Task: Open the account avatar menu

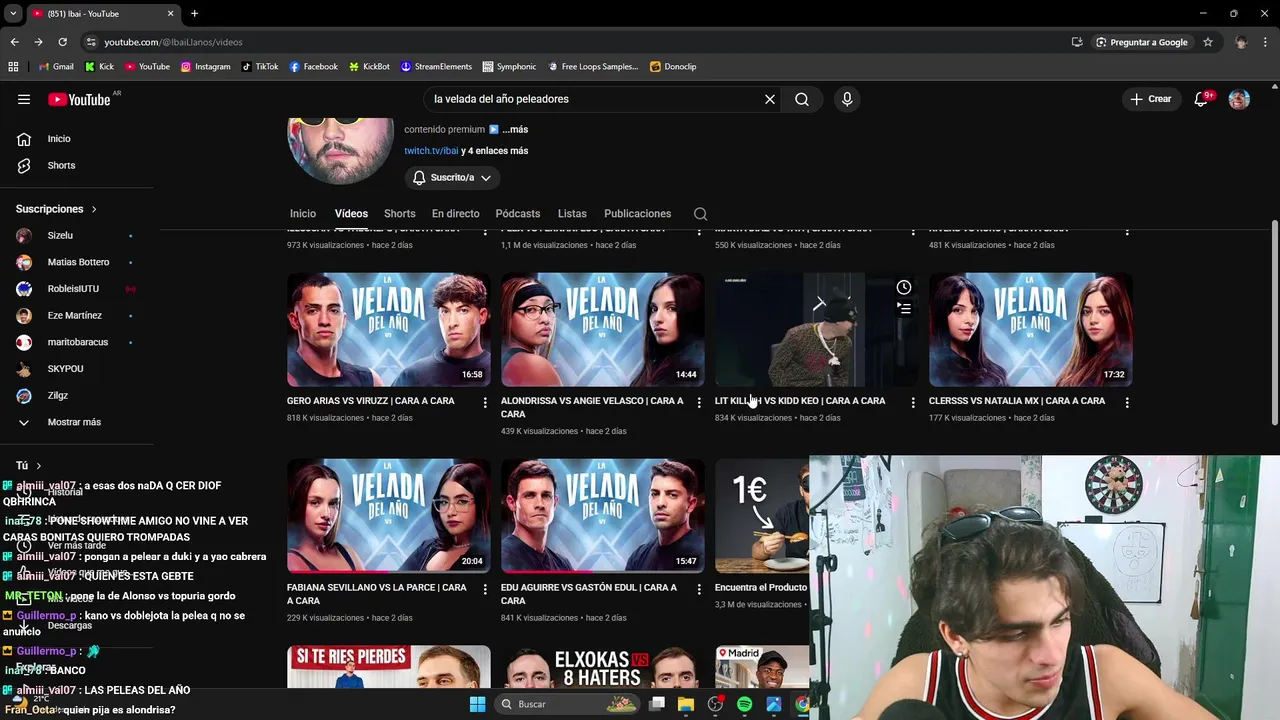Action: (x=1239, y=99)
